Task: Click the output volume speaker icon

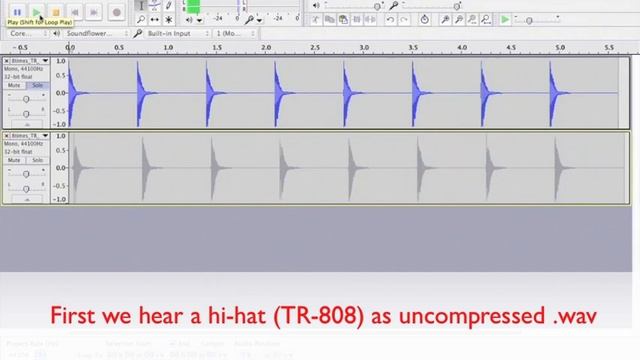Action: click(316, 6)
